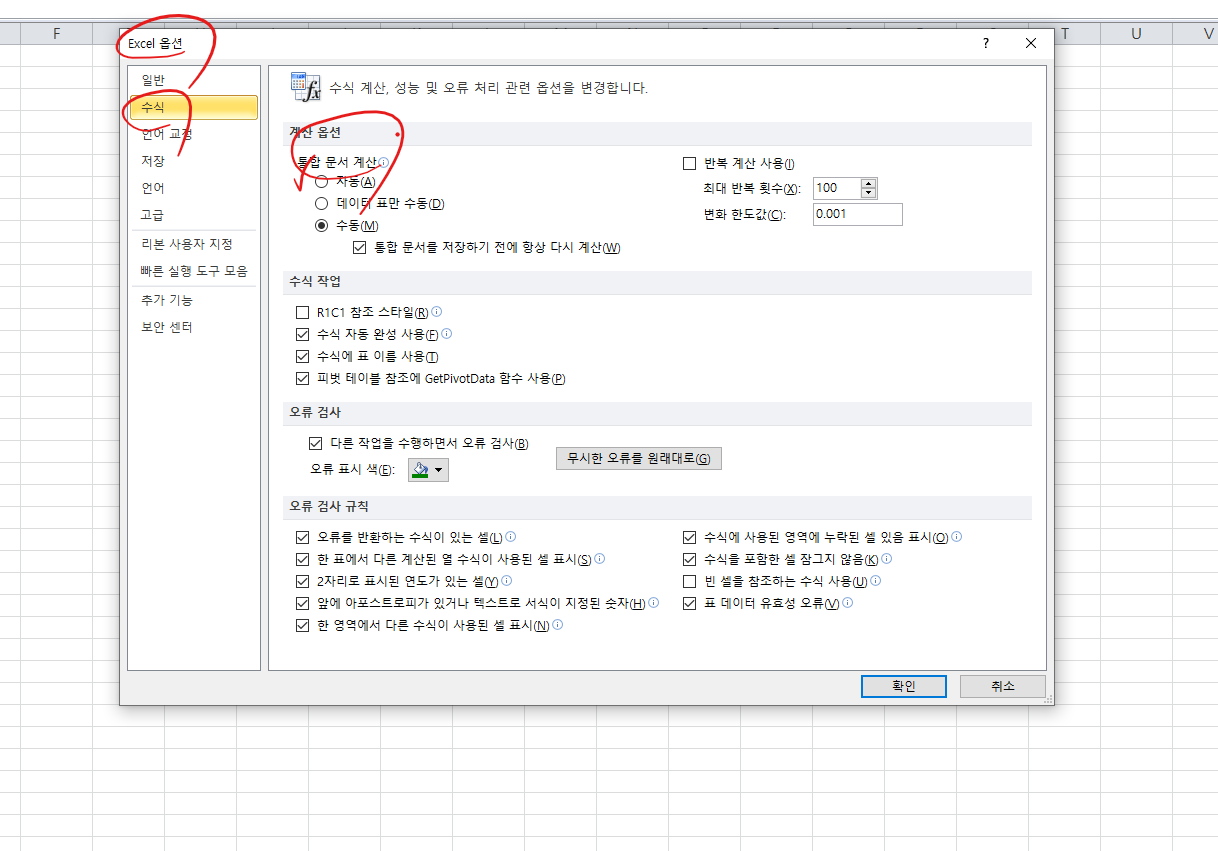The image size is (1218, 851).
Task: Toggle 2자리로 표시된 연도가 있는 셀 checkbox
Action: (303, 581)
